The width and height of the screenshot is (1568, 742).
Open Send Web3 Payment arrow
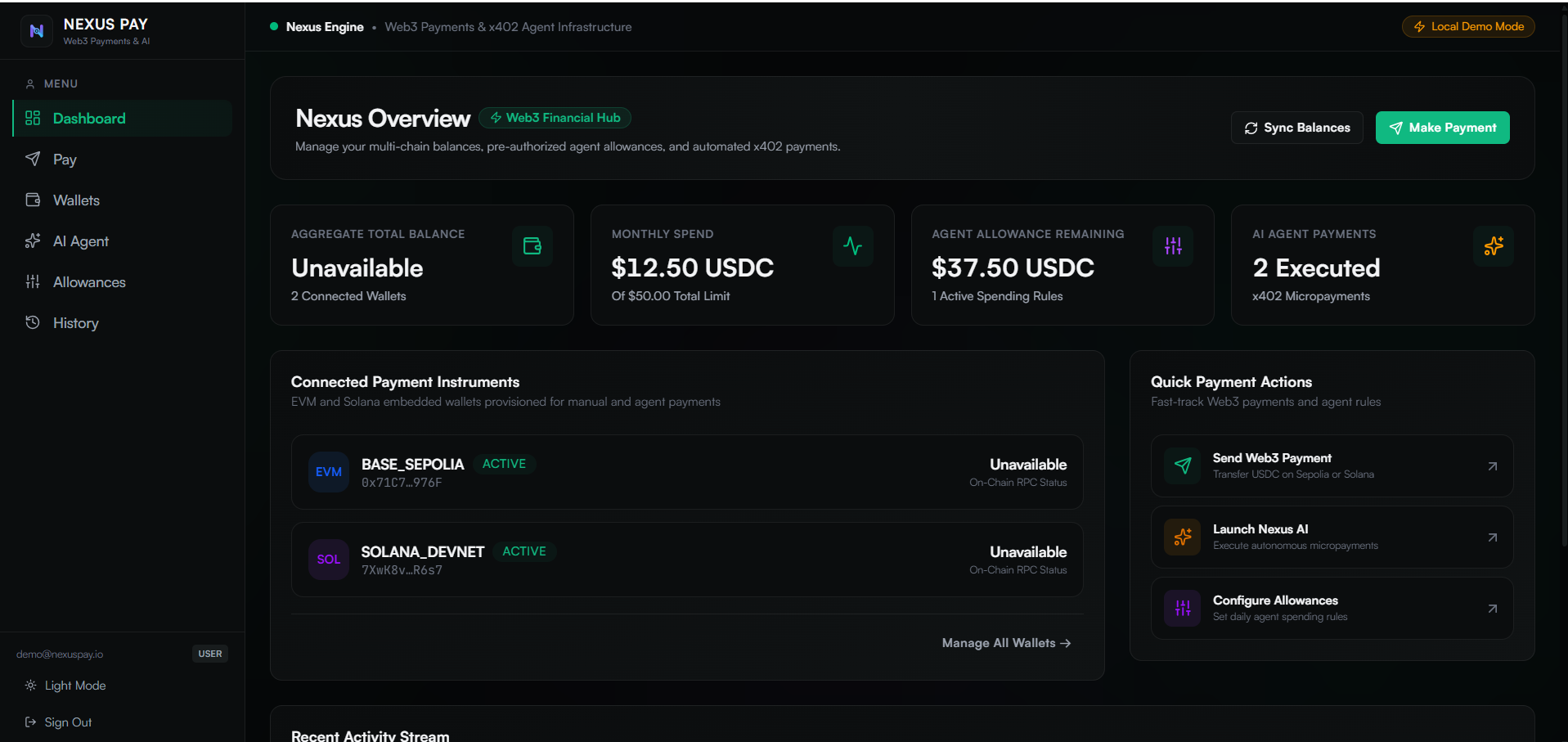coord(1493,466)
